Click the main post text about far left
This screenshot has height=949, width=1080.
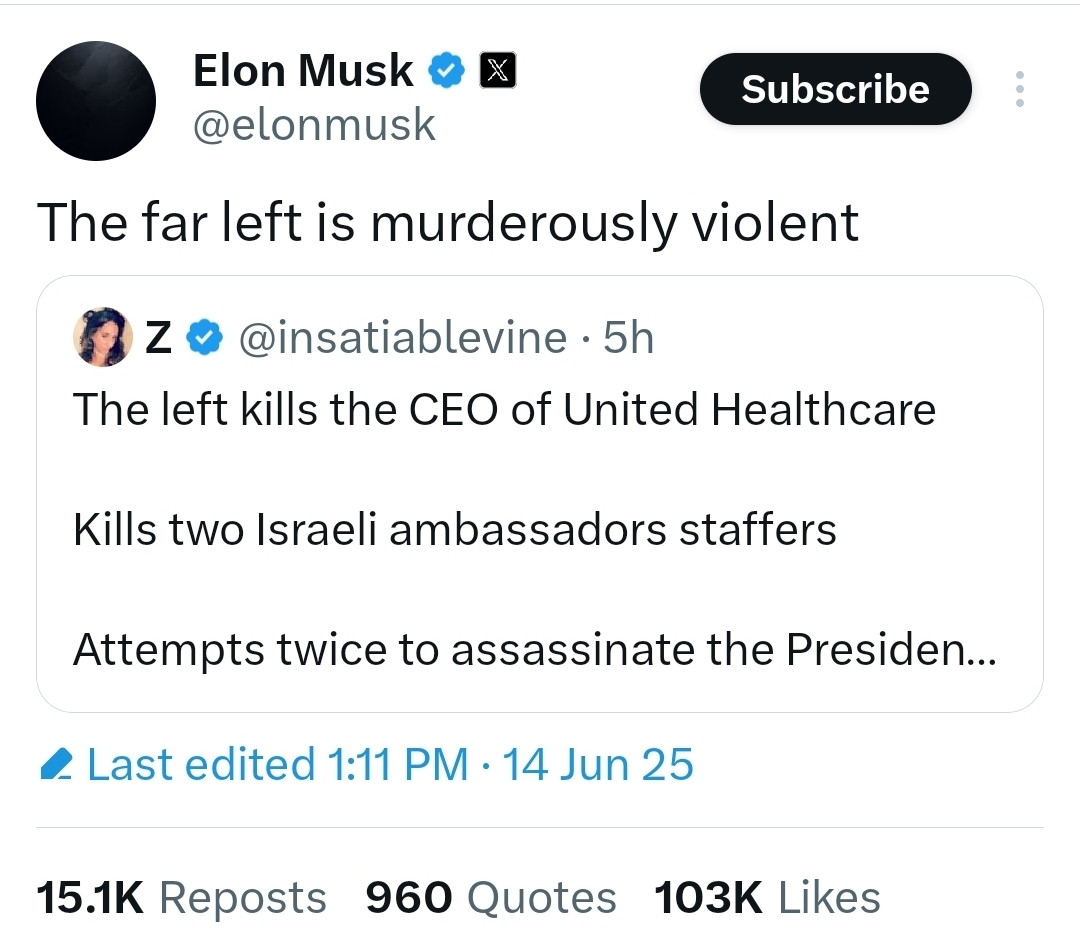447,222
